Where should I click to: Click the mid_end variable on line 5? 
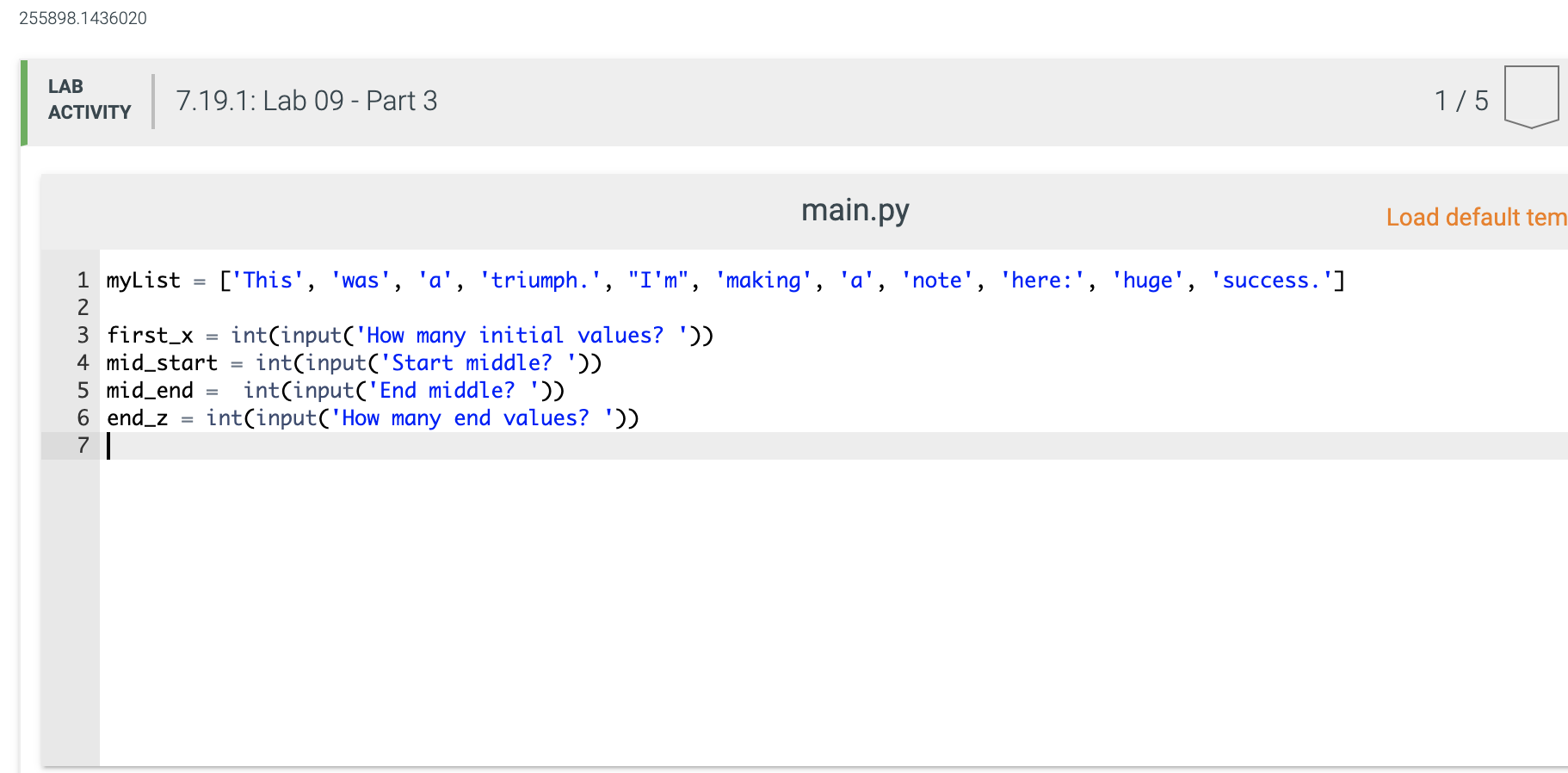click(x=151, y=390)
